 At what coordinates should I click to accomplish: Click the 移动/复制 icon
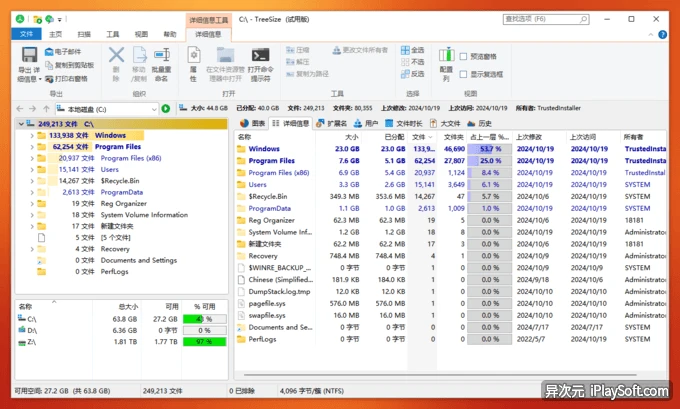click(139, 55)
